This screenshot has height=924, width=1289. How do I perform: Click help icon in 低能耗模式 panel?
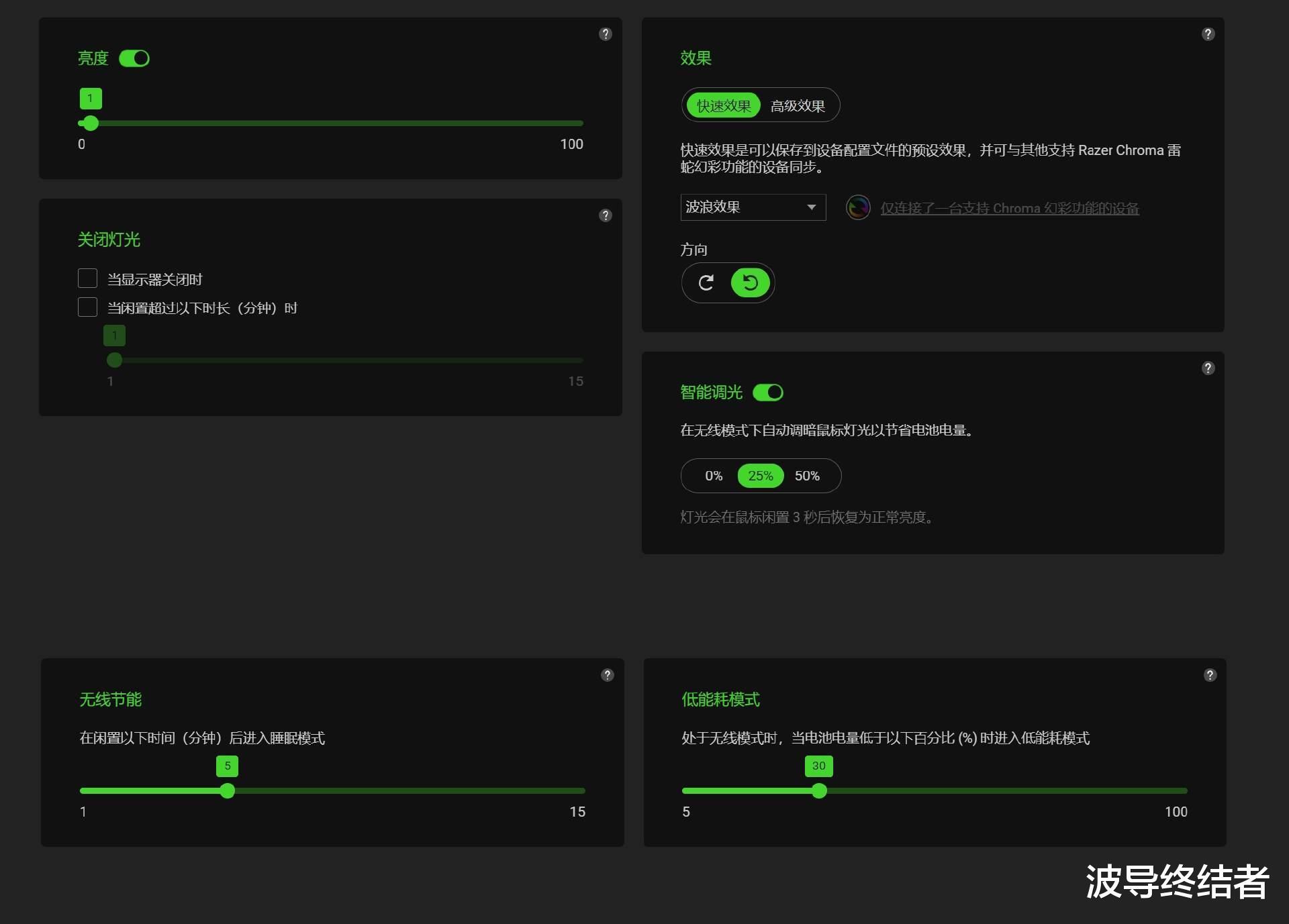click(1210, 675)
